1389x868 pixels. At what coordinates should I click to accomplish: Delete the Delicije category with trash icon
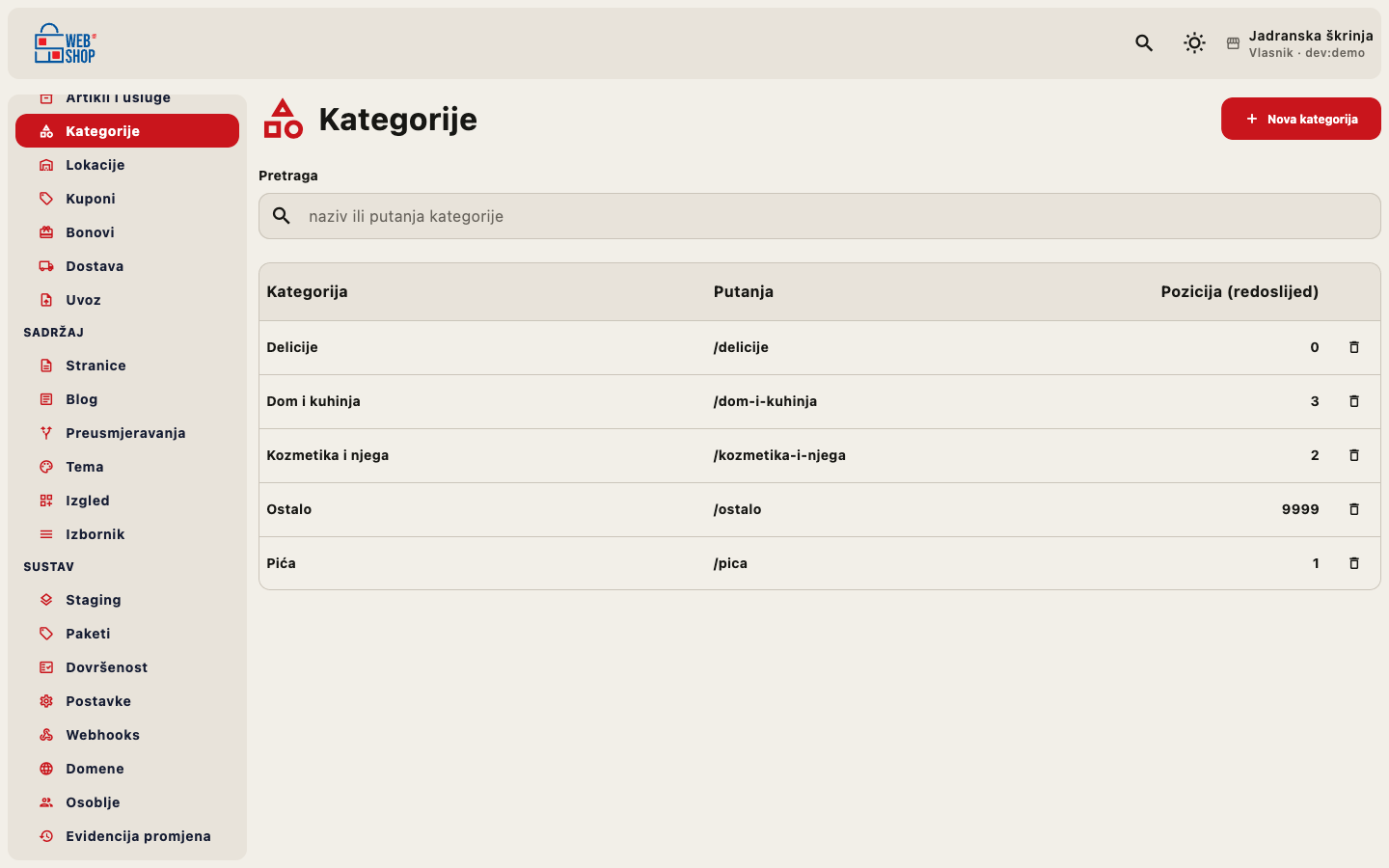point(1353,347)
